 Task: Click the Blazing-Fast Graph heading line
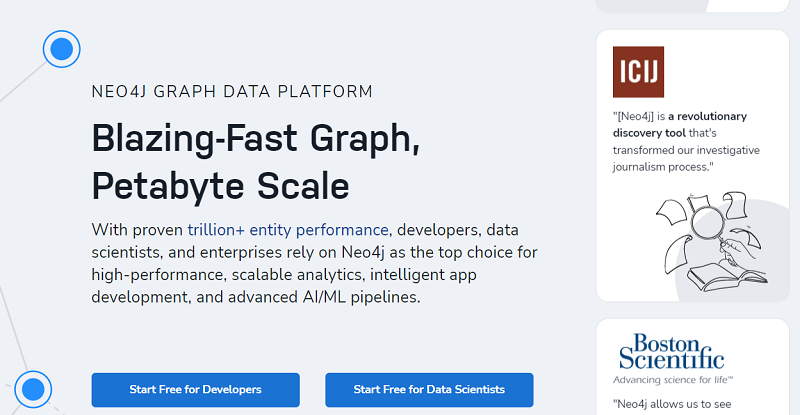pos(255,138)
